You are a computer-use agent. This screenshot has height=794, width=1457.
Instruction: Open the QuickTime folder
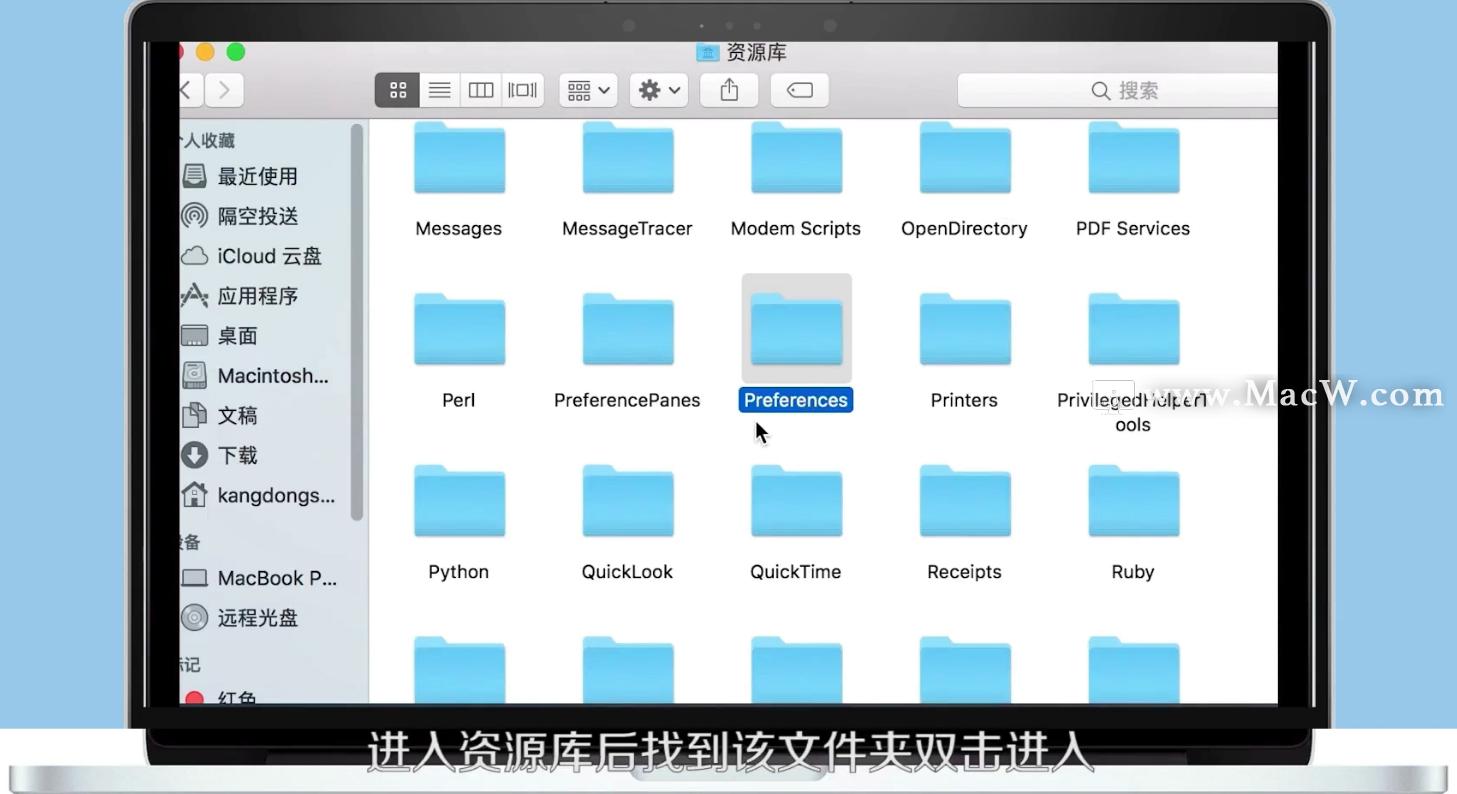(795, 501)
